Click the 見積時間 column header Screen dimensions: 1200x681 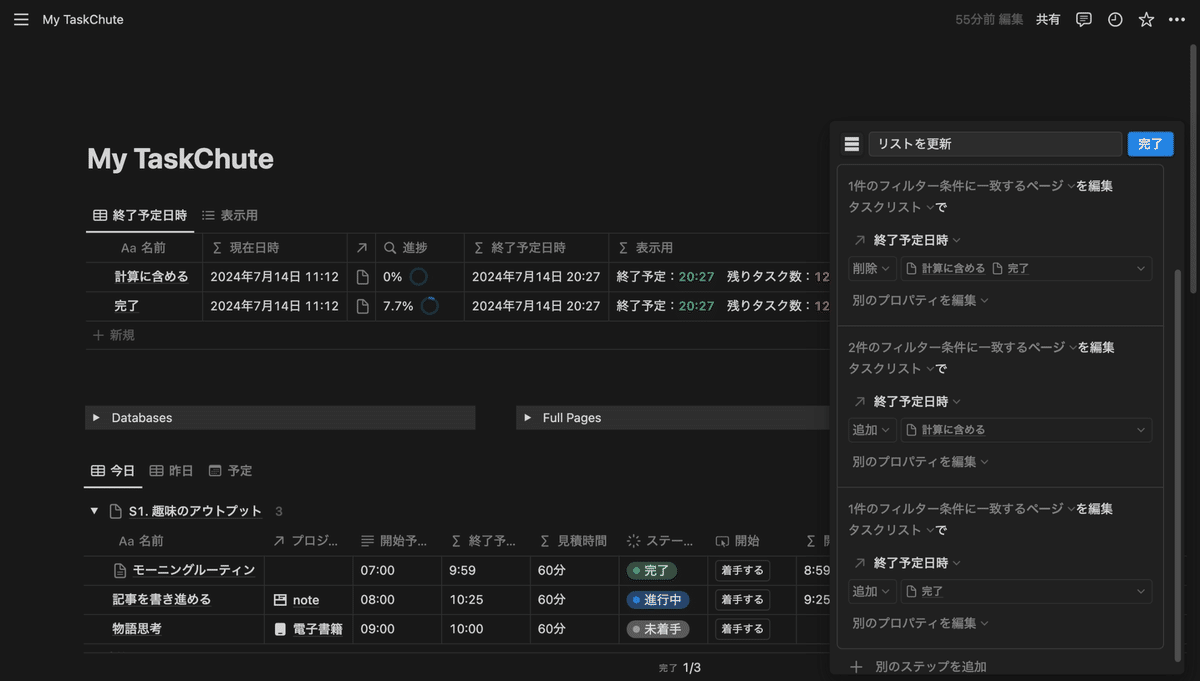pos(574,541)
